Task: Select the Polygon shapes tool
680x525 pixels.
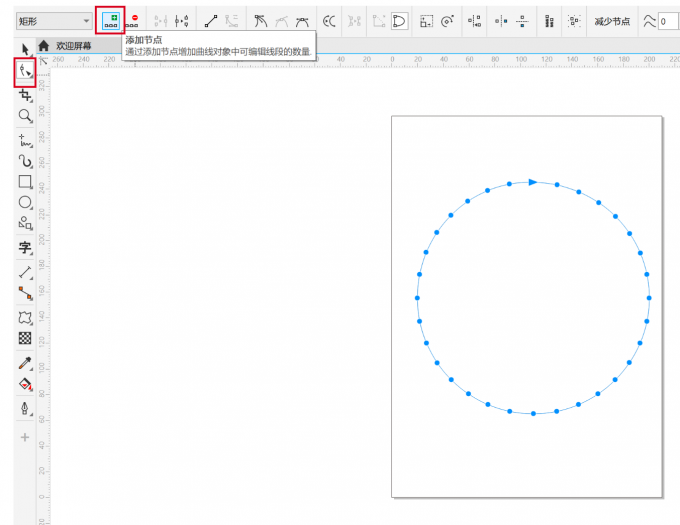Action: (25, 223)
